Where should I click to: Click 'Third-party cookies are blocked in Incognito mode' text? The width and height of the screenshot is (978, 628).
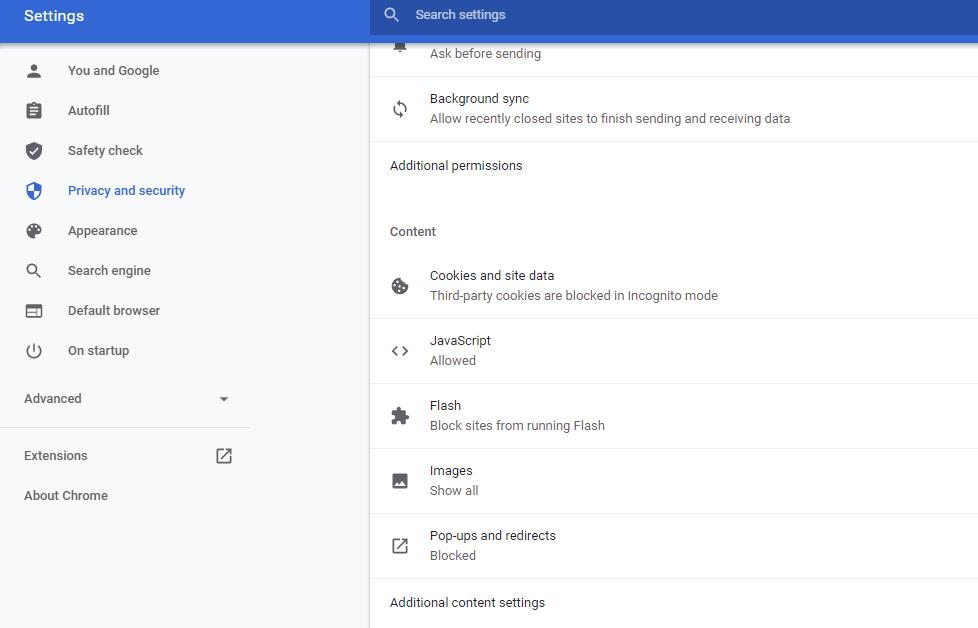coord(574,296)
